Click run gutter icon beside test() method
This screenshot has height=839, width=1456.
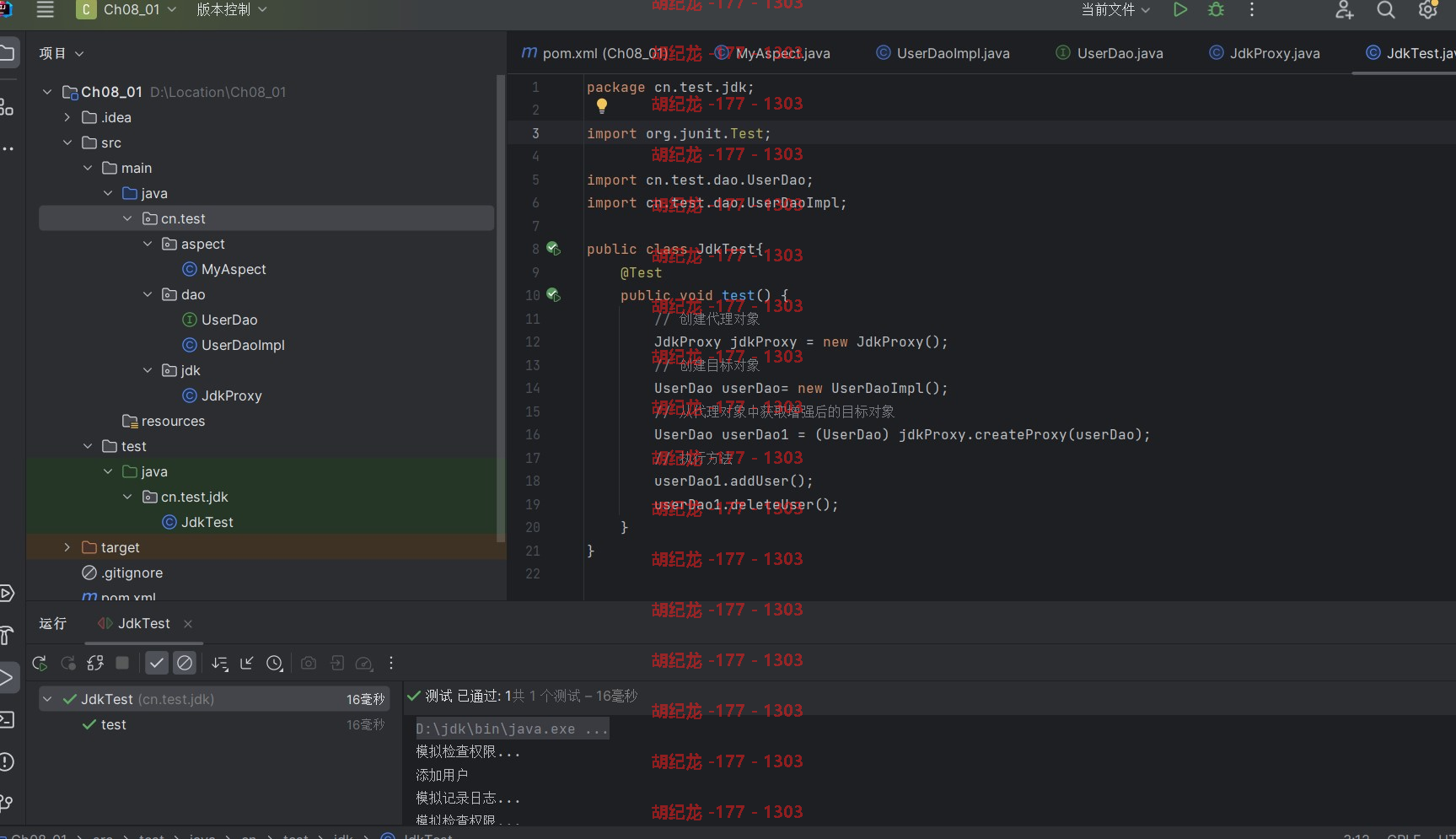(x=553, y=295)
